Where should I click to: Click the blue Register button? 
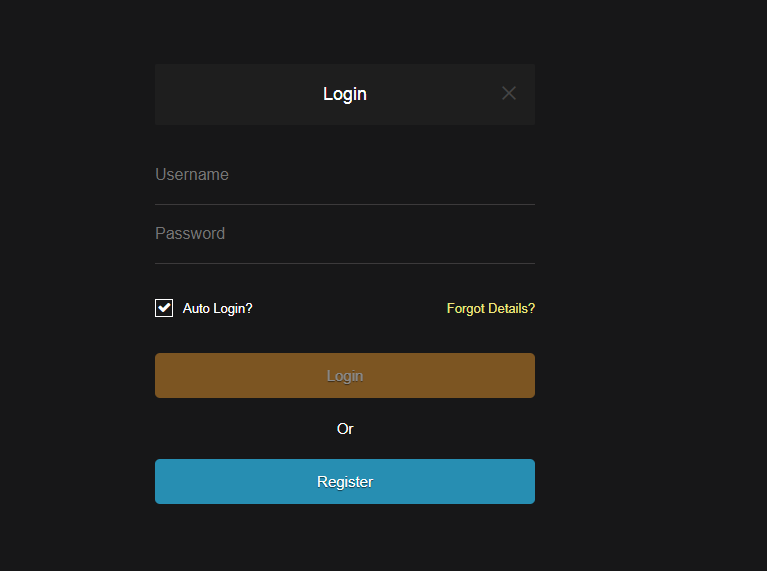pyautogui.click(x=344, y=481)
